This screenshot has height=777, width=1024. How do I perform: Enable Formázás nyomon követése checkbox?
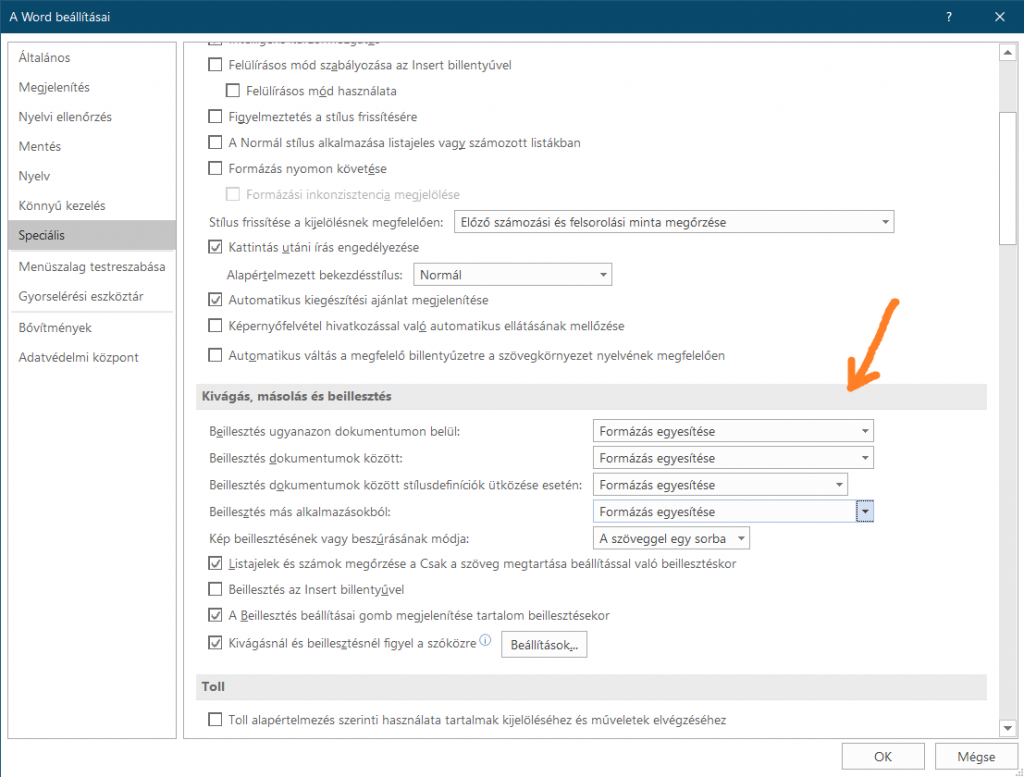pyautogui.click(x=215, y=168)
